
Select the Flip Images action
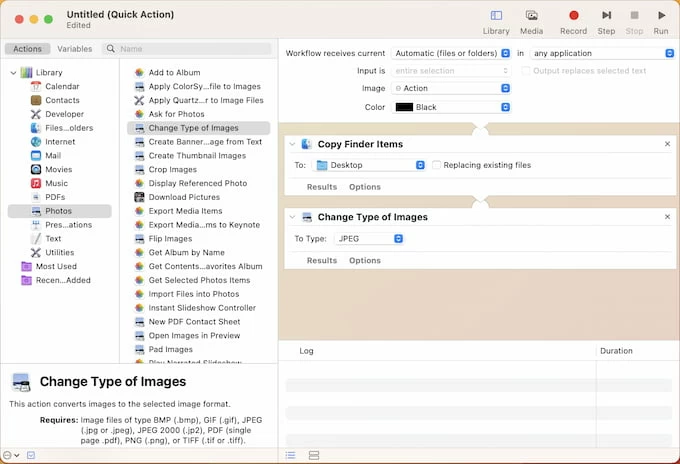coord(169,239)
